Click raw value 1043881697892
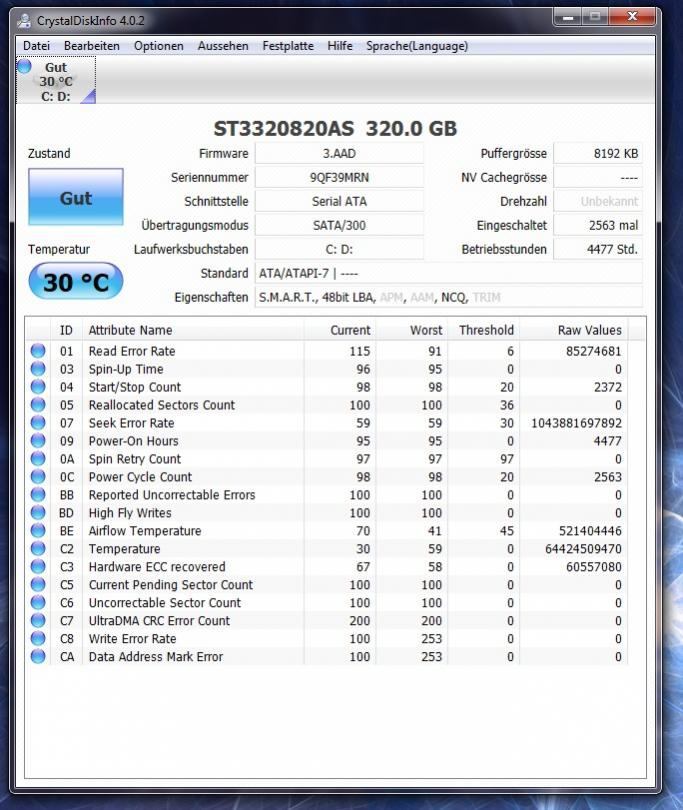This screenshot has width=683, height=810. click(x=577, y=423)
